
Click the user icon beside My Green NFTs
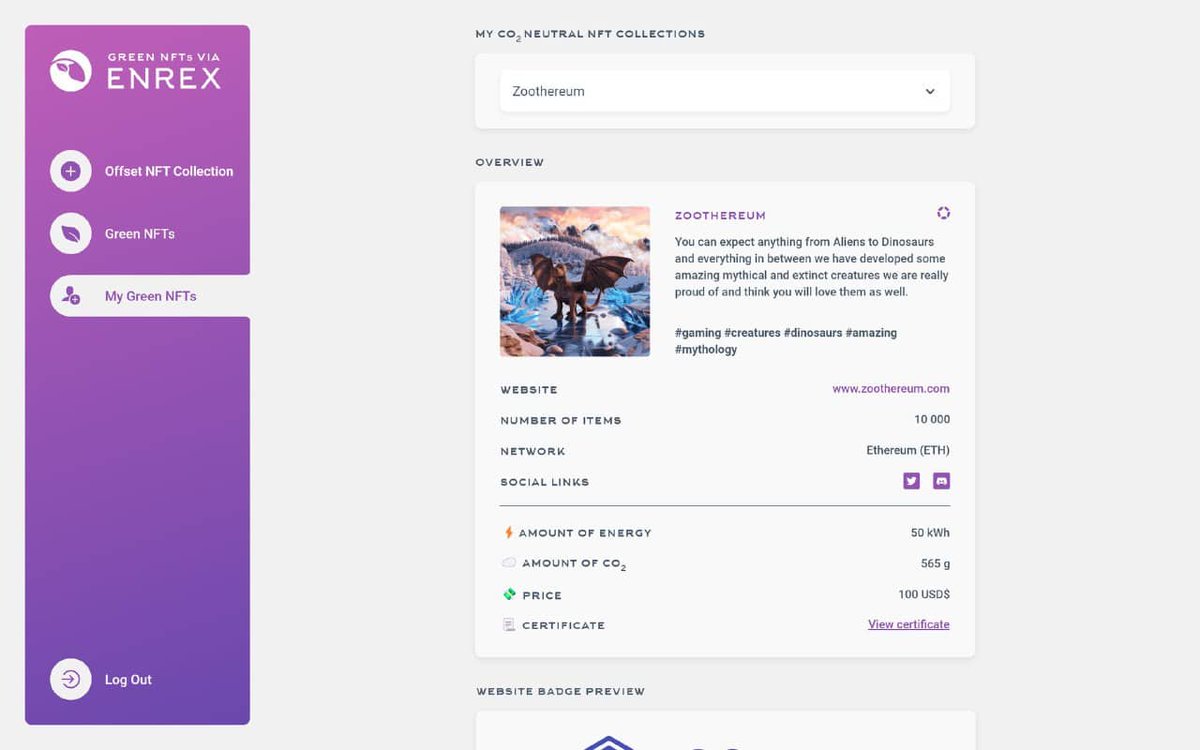pyautogui.click(x=71, y=296)
